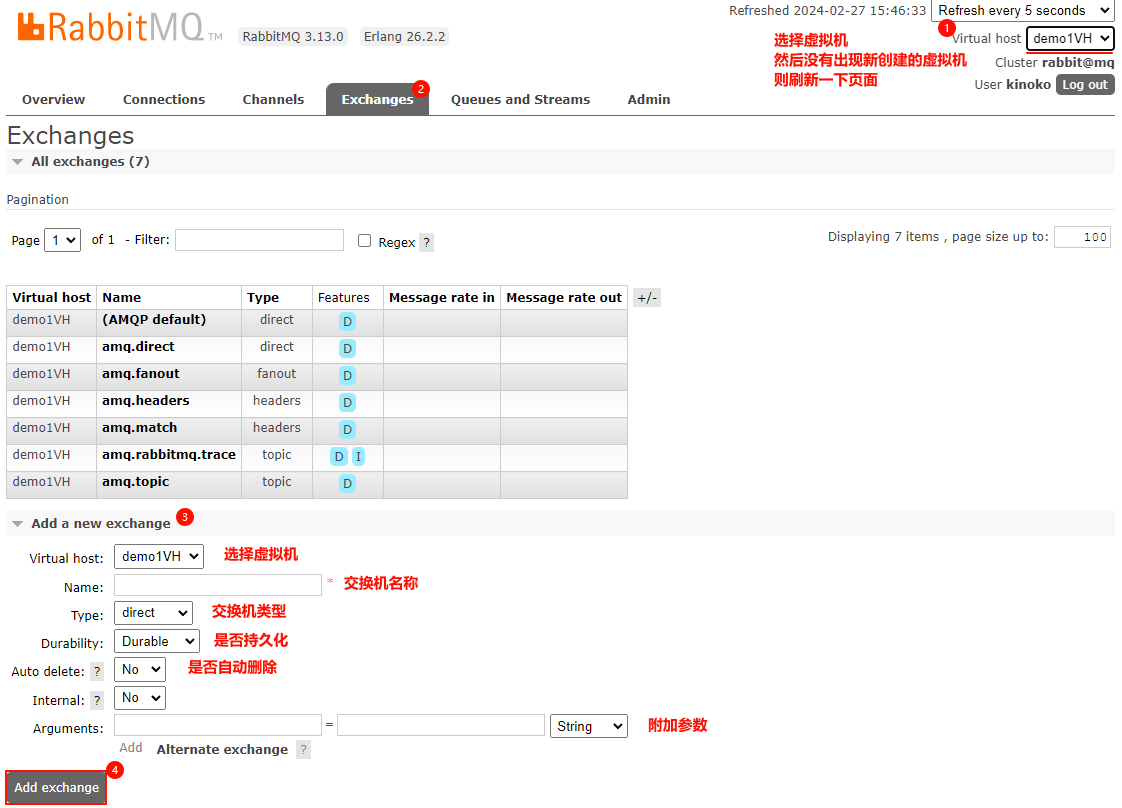This screenshot has height=808, width=1122.
Task: Open the Page number dropdown
Action: 62,240
